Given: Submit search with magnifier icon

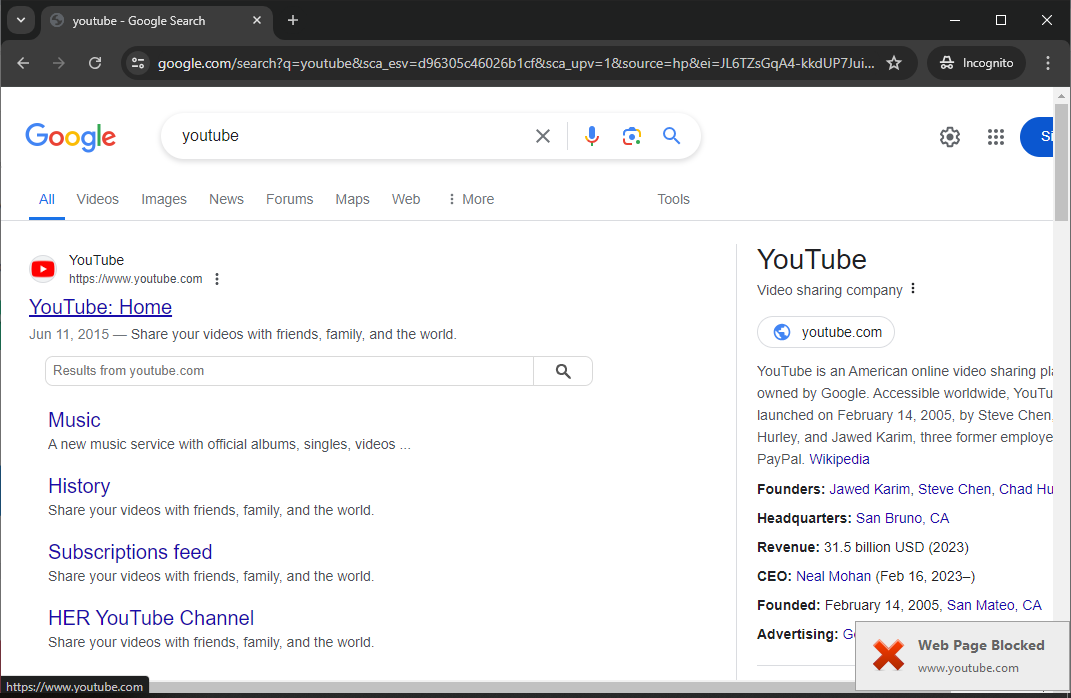Looking at the screenshot, I should (x=671, y=136).
